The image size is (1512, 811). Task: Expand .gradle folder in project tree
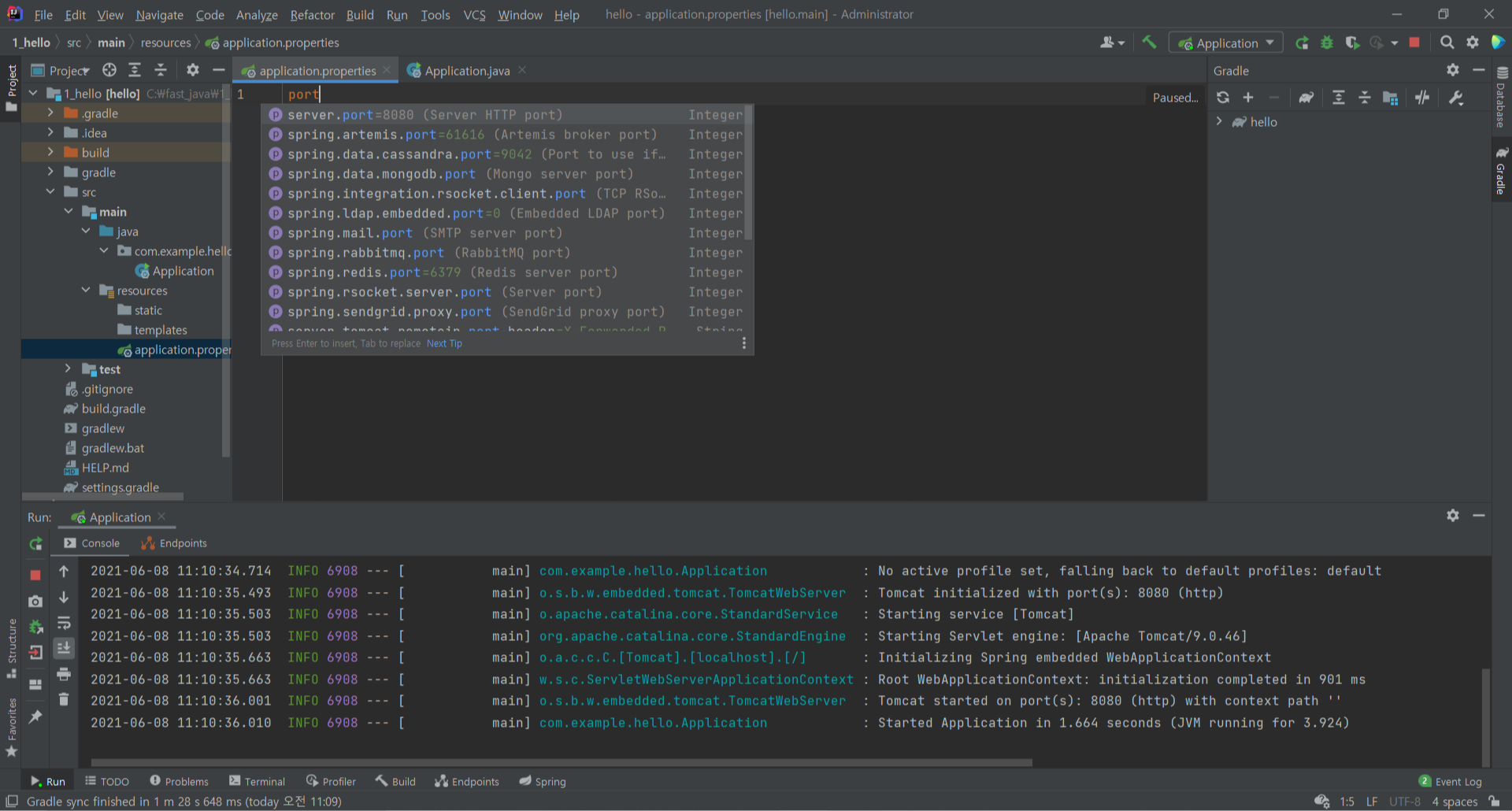(x=50, y=113)
